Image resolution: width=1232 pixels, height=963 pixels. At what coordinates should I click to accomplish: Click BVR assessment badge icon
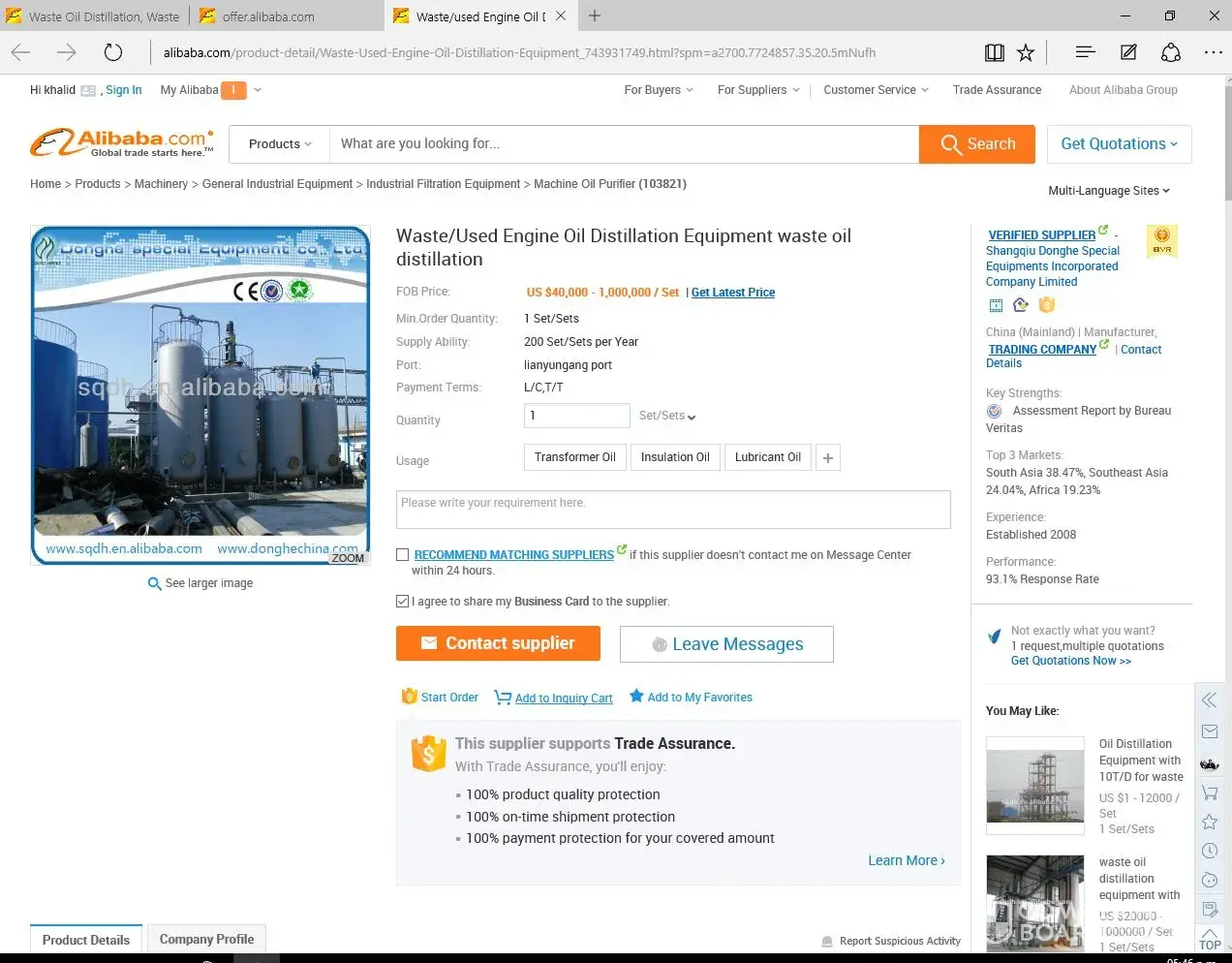(x=1162, y=241)
